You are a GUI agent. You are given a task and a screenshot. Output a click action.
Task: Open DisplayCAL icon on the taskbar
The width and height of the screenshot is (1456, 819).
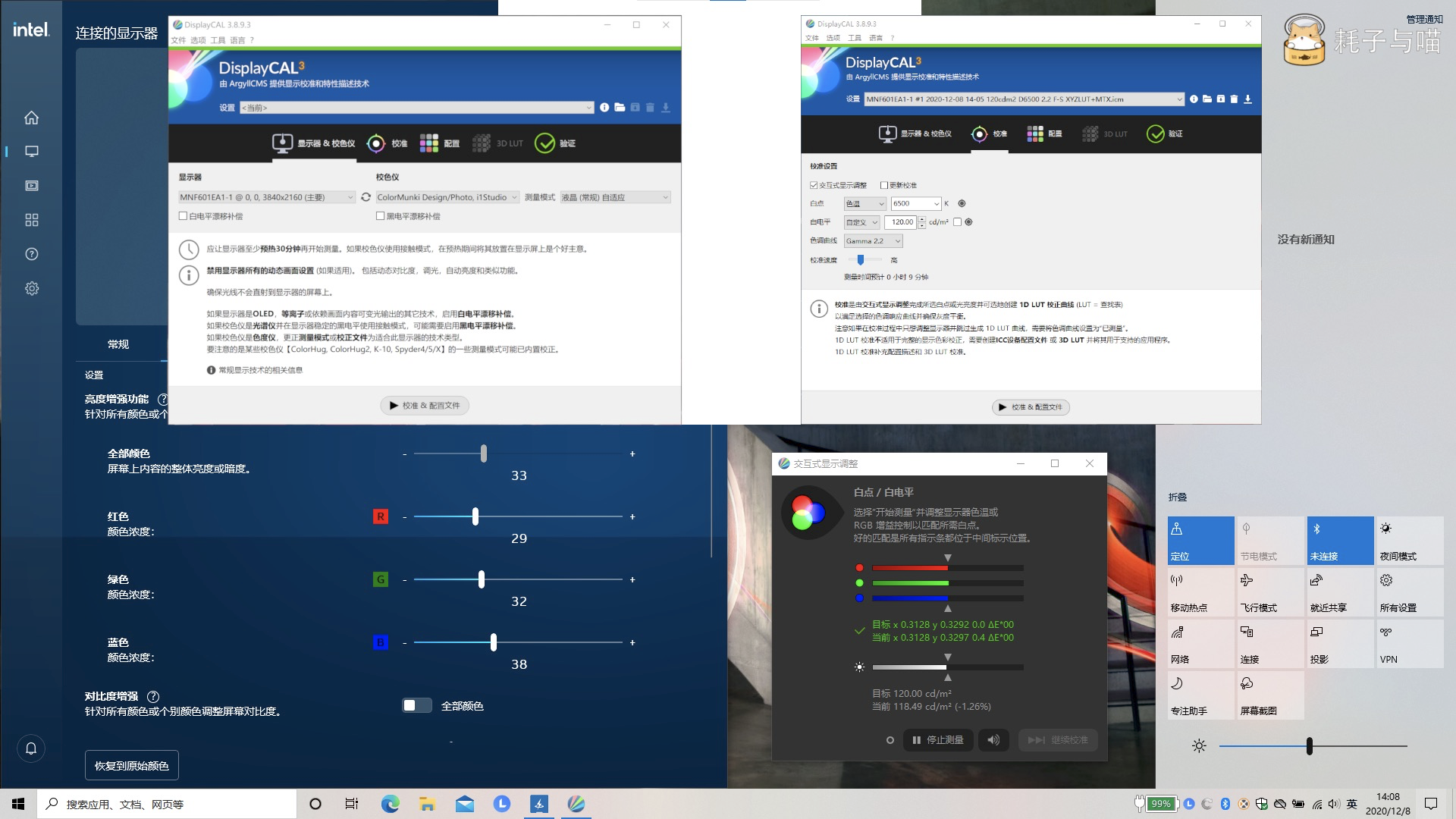(576, 804)
